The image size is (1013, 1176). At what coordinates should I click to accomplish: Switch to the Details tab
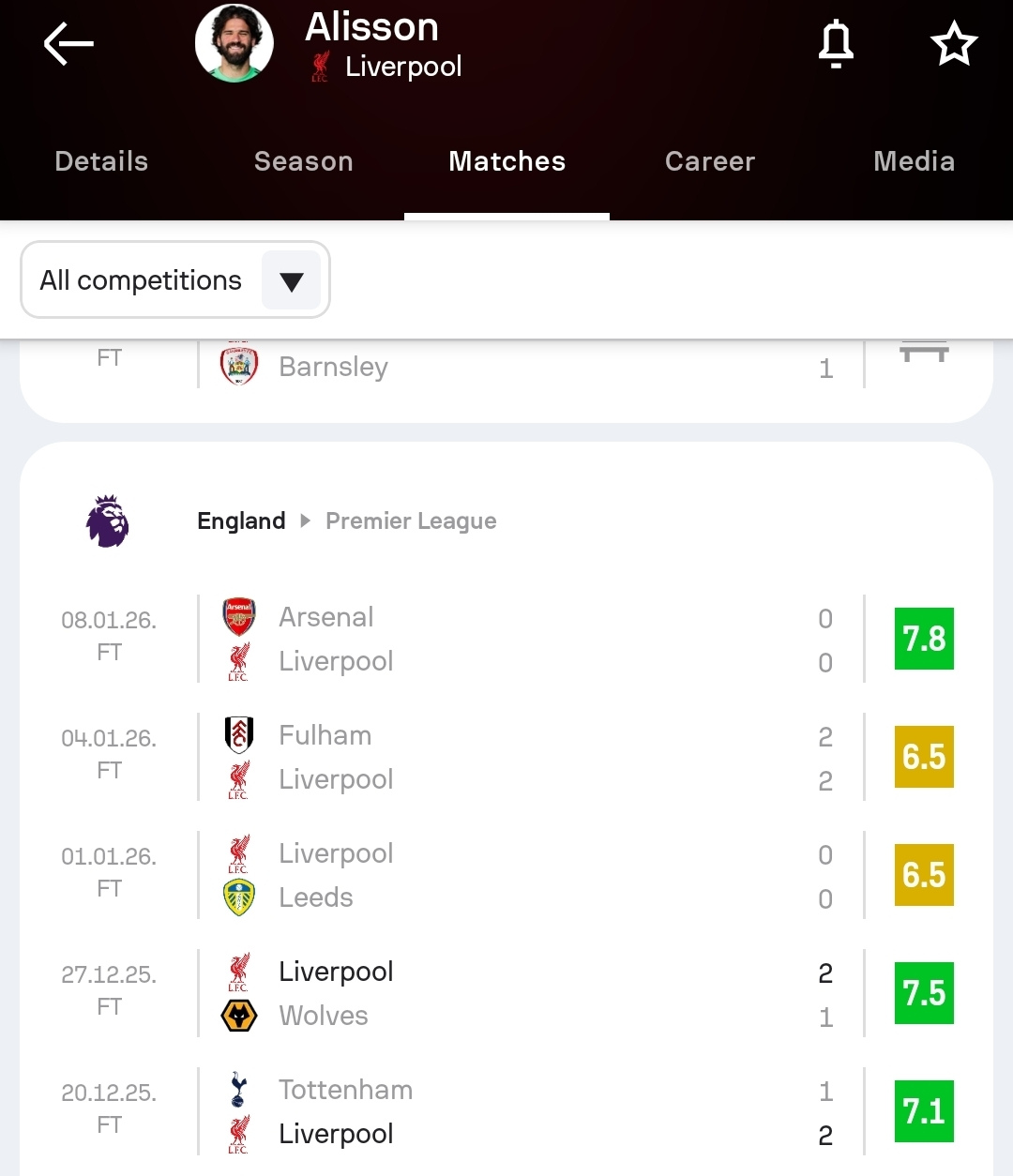click(101, 161)
